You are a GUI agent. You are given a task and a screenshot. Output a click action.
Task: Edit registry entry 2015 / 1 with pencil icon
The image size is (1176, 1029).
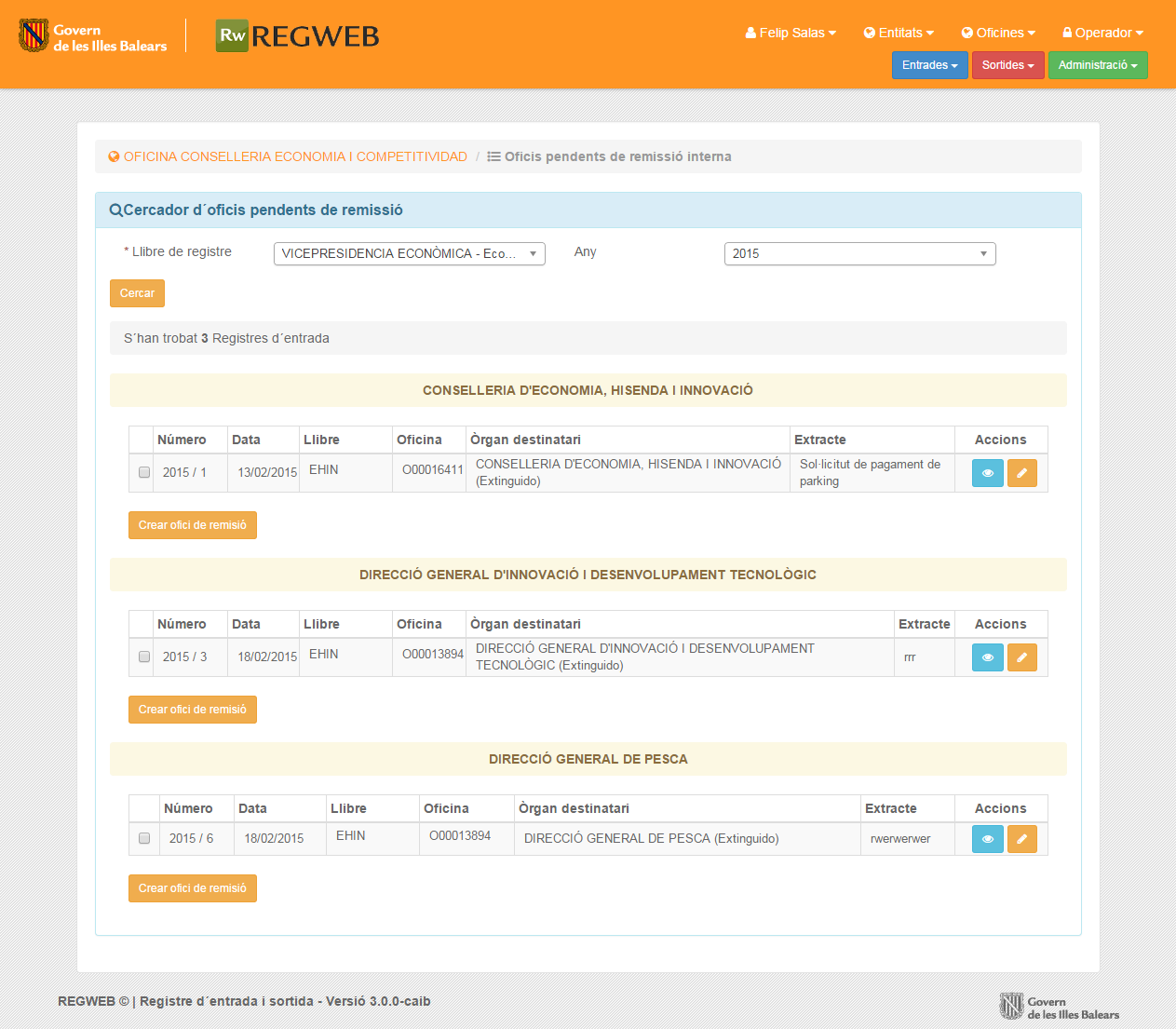1021,473
